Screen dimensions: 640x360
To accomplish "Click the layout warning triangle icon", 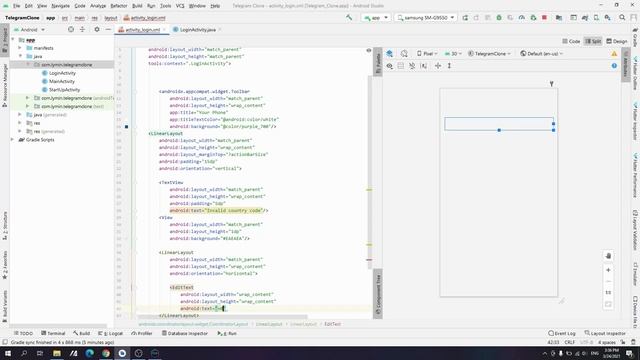I will [x=614, y=53].
